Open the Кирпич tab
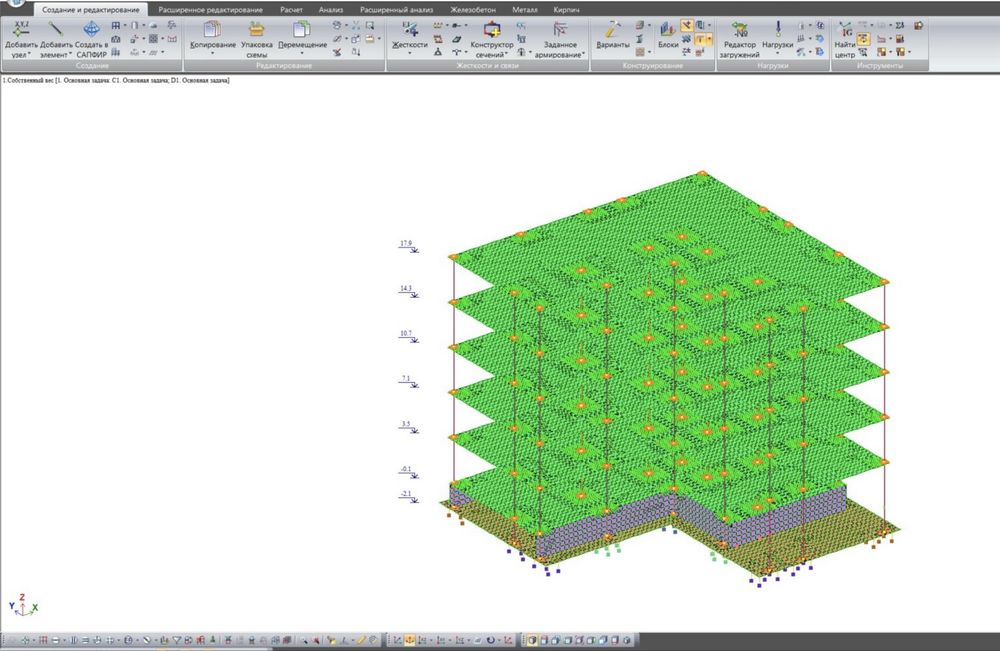1000x651 pixels. [x=566, y=10]
